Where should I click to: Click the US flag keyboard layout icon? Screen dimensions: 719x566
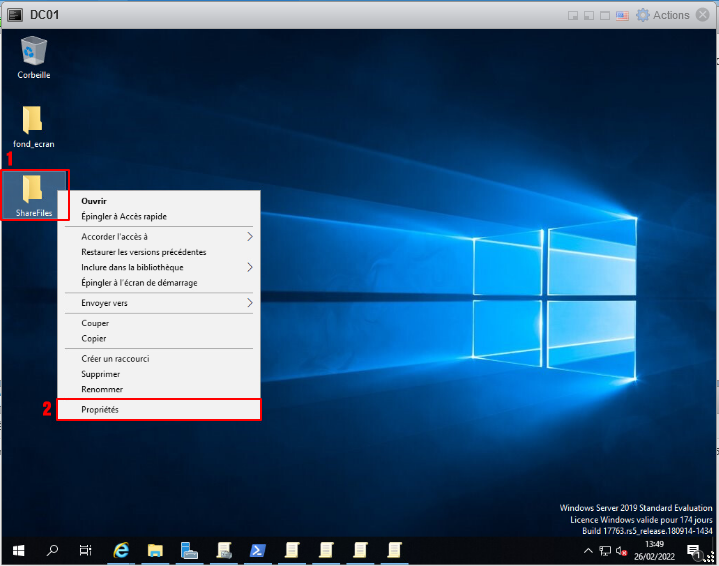[x=622, y=15]
